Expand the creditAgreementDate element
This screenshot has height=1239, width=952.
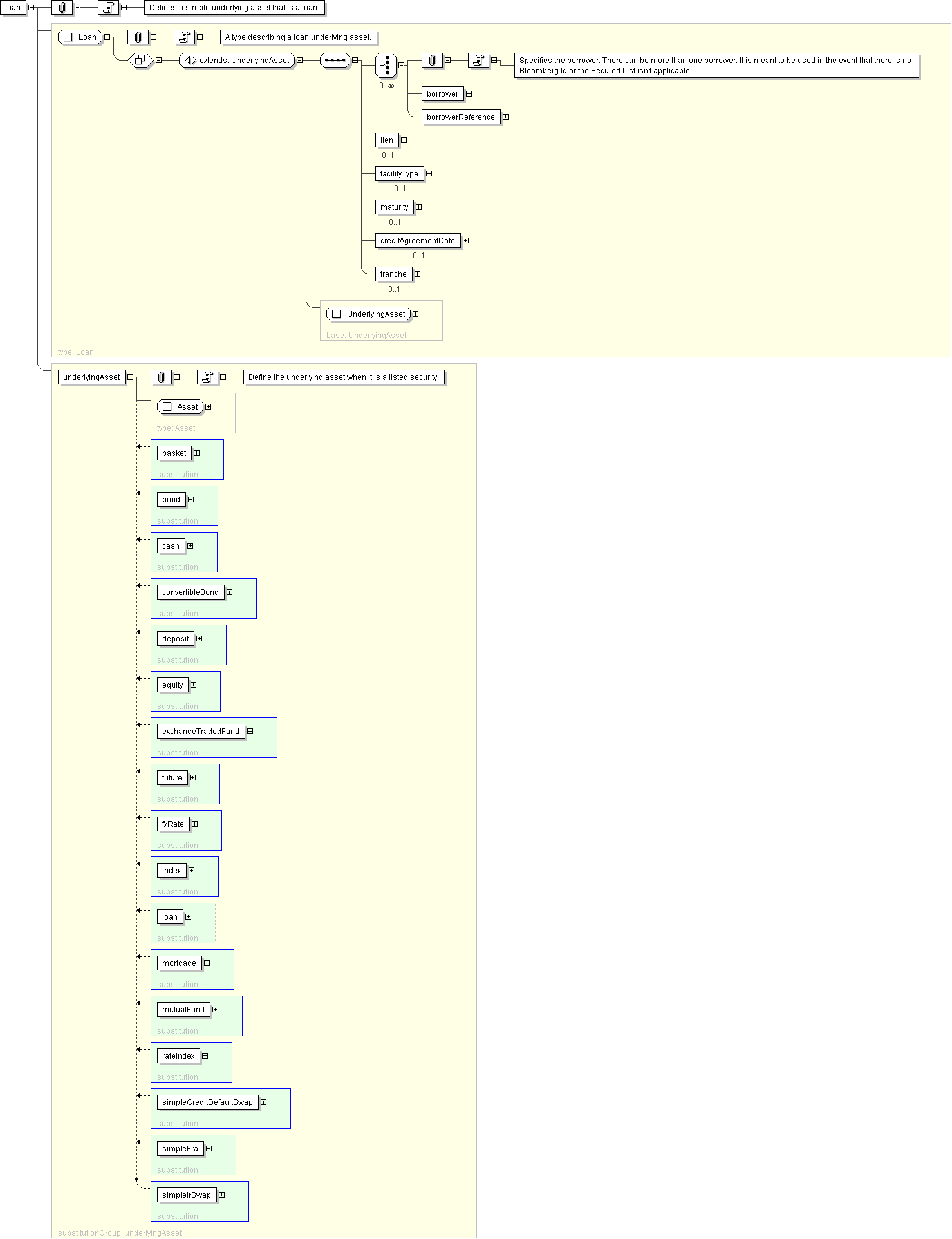[x=465, y=241]
